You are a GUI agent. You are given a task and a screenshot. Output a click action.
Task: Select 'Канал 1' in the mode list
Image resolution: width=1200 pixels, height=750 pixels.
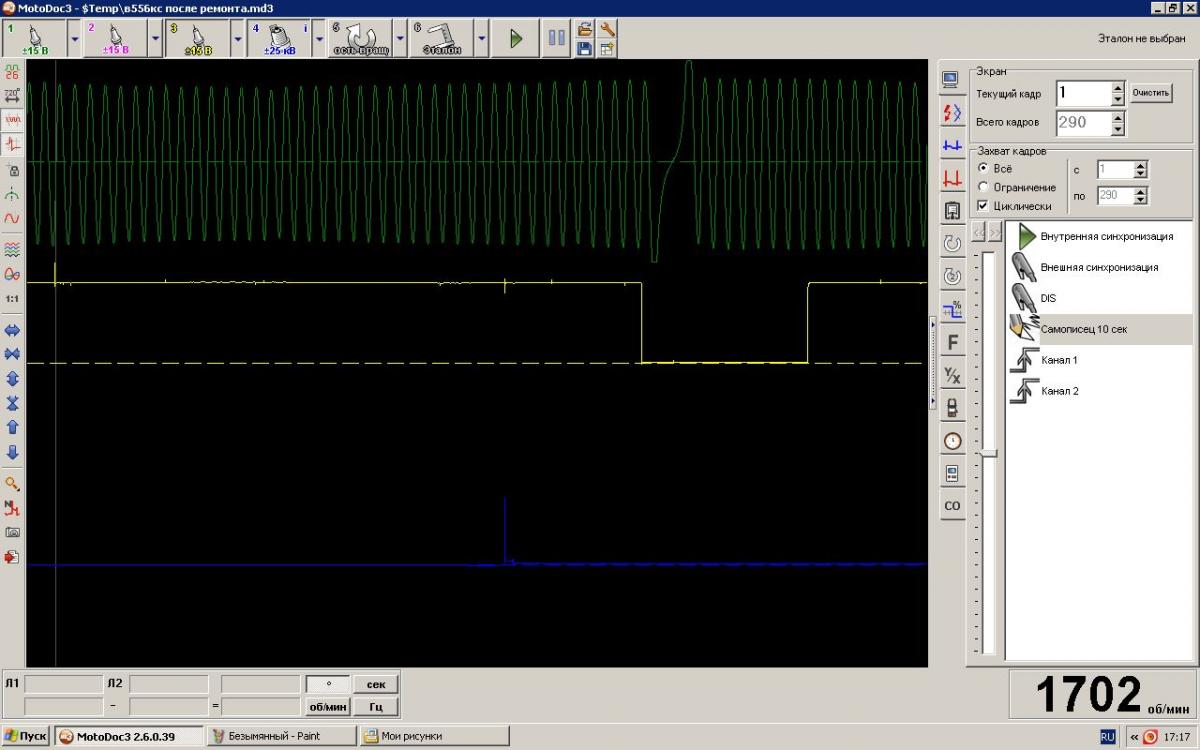[1058, 360]
